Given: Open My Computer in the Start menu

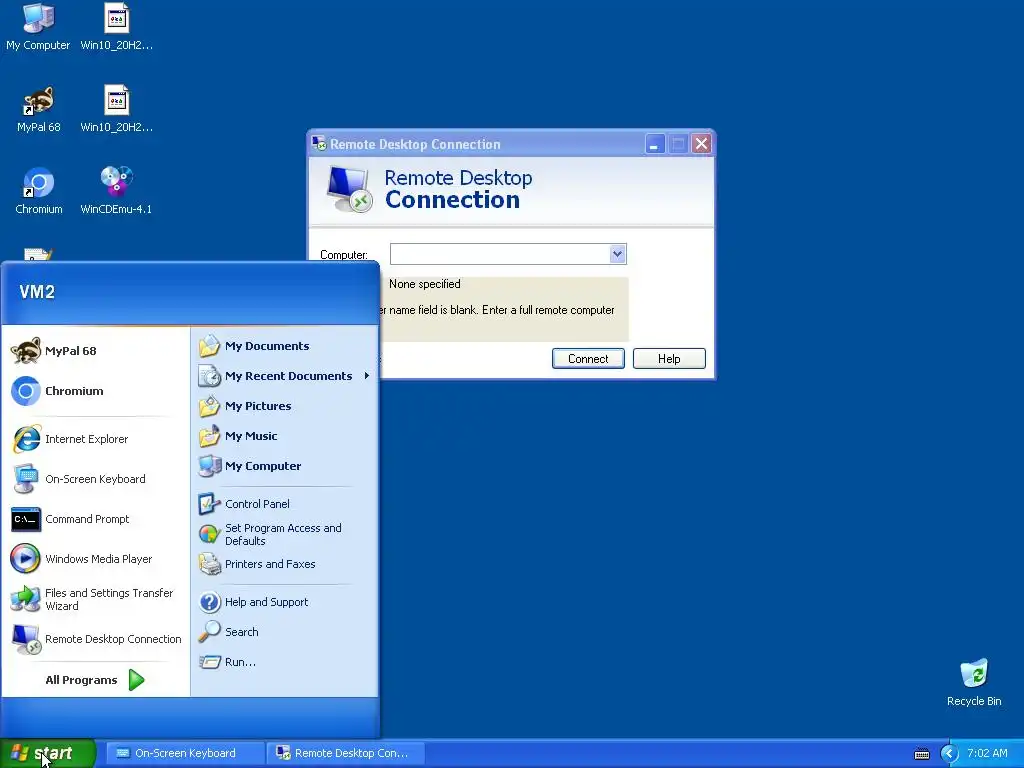Looking at the screenshot, I should (284, 466).
